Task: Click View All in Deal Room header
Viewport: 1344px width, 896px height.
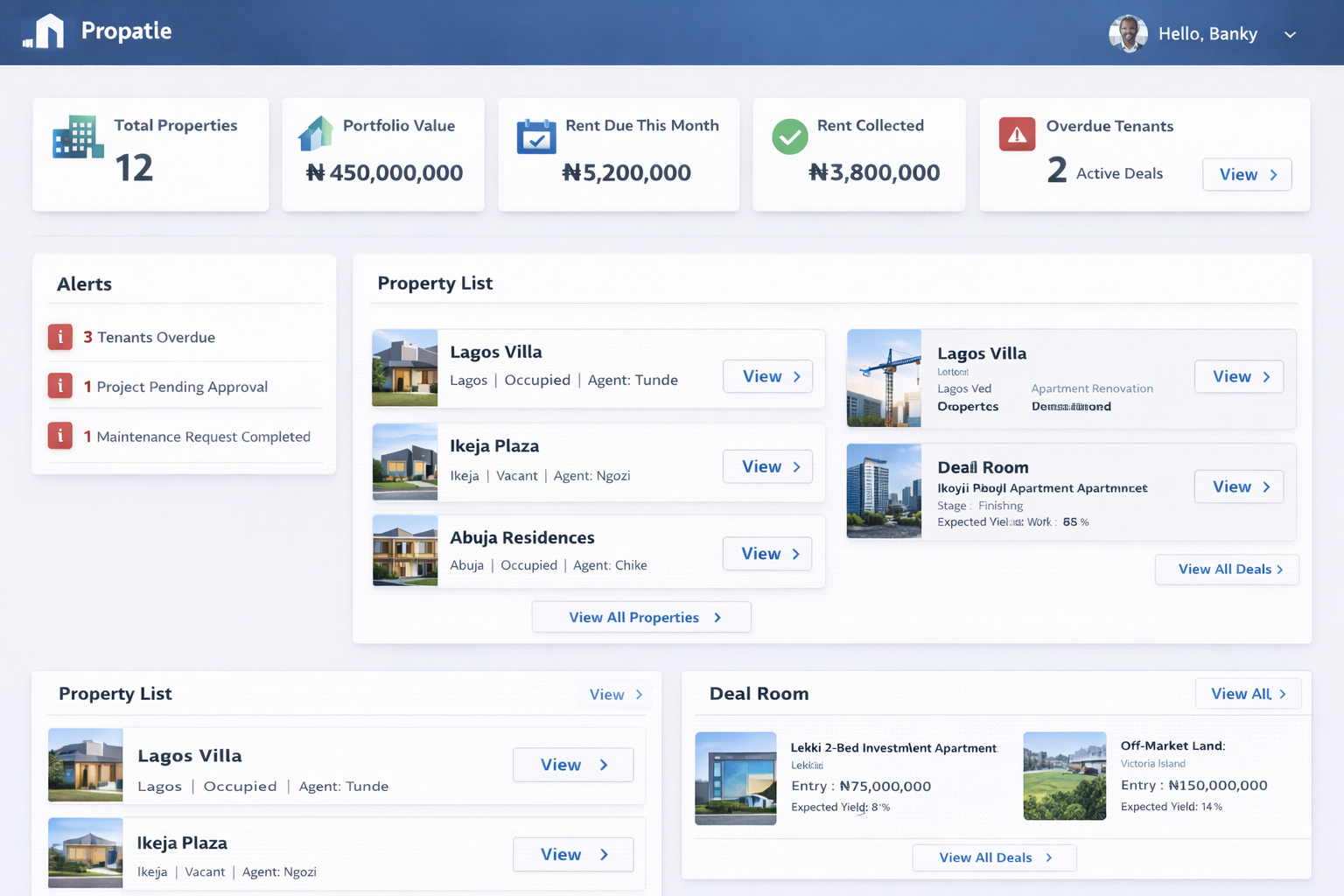Action: click(x=1248, y=694)
